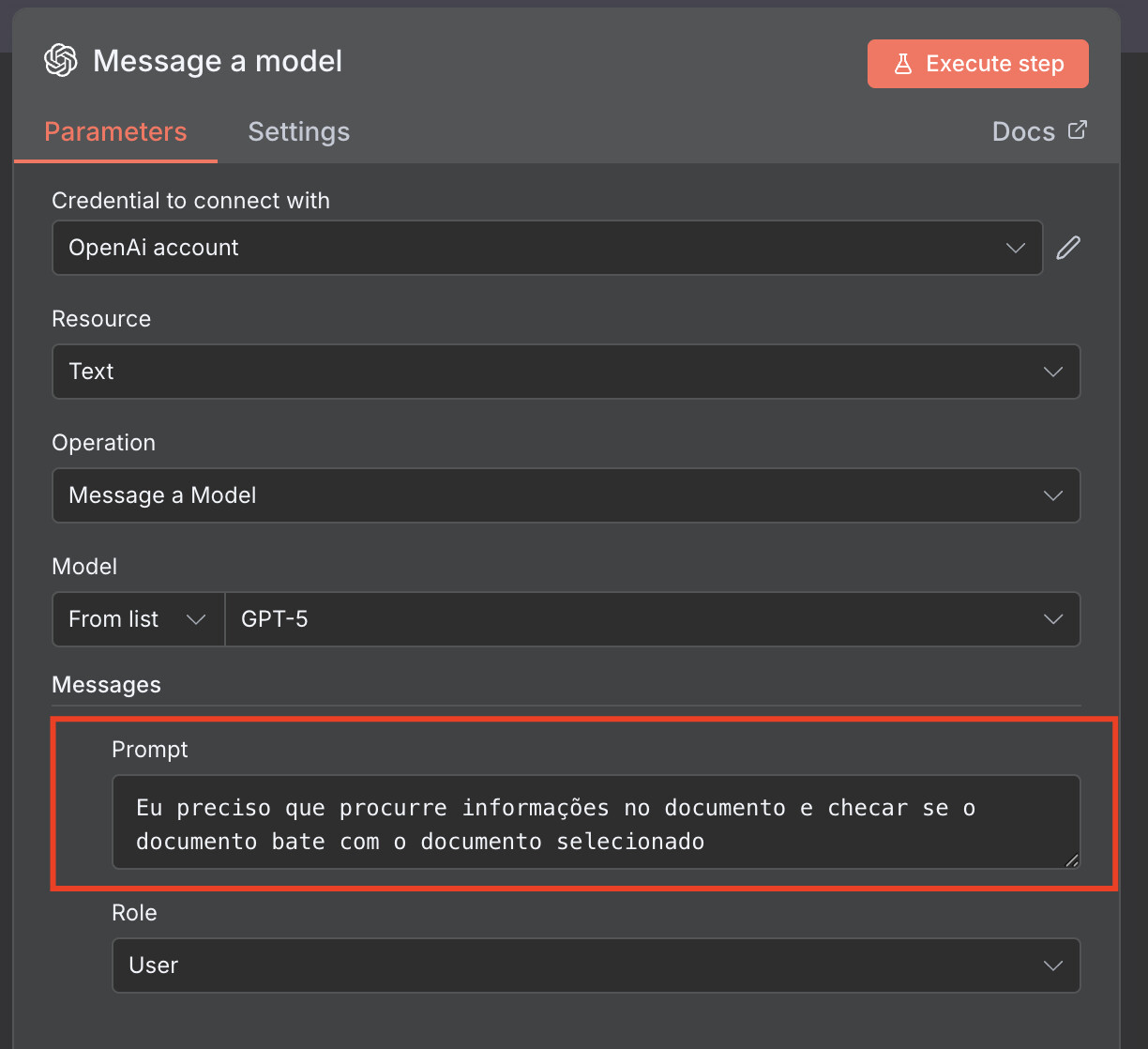
Task: Click the pencil icon to edit credential
Action: (1068, 248)
